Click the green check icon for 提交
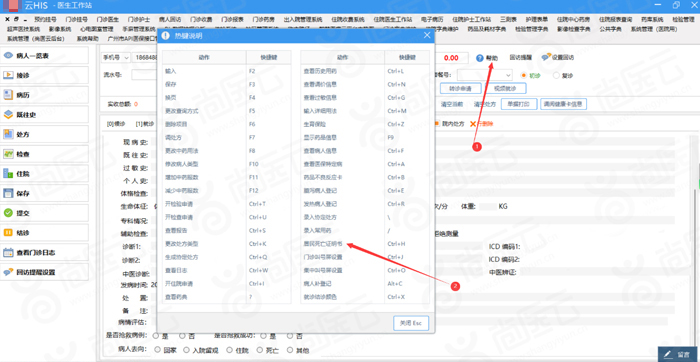 pyautogui.click(x=8, y=213)
